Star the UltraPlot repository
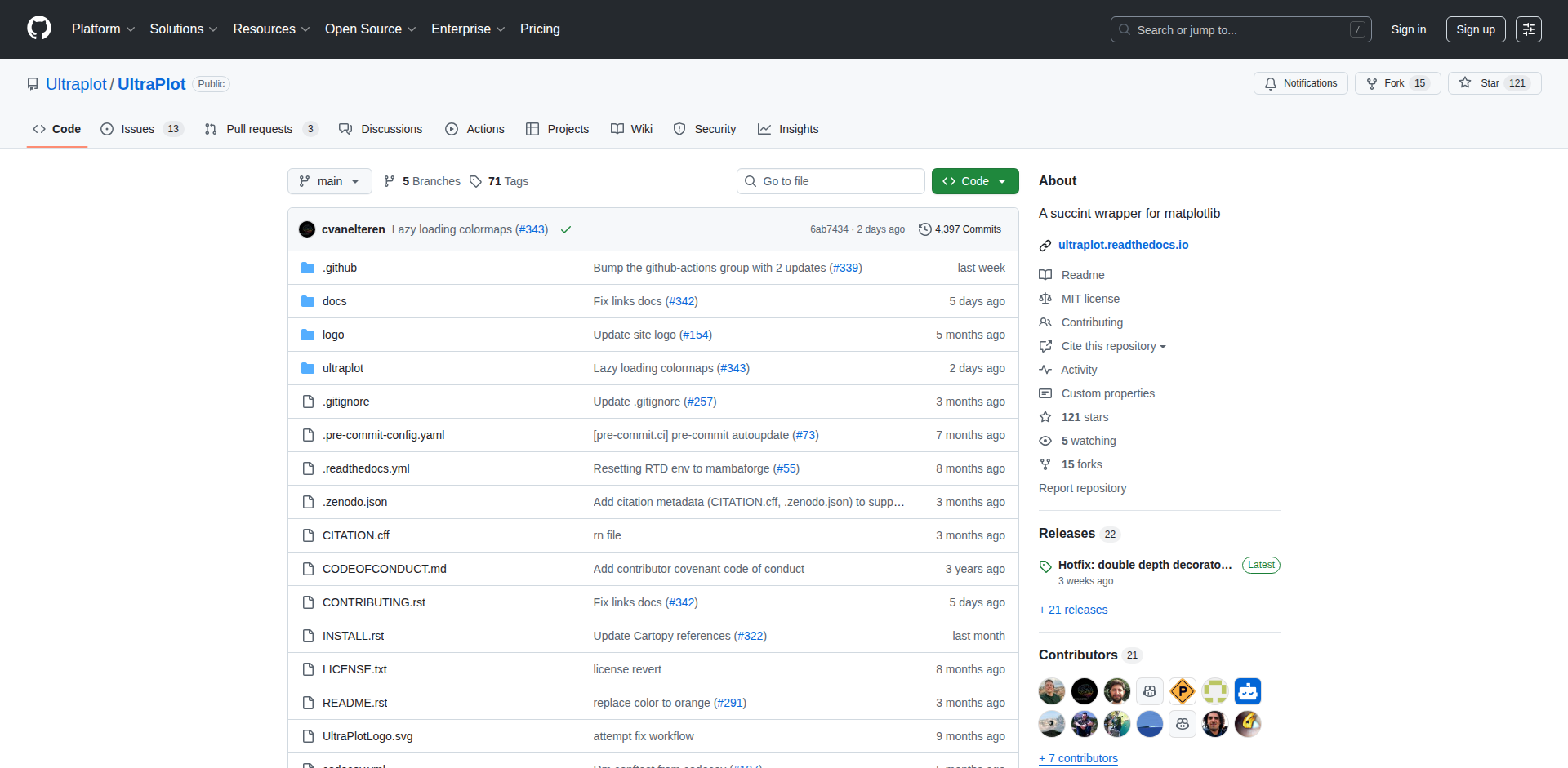 [1494, 83]
